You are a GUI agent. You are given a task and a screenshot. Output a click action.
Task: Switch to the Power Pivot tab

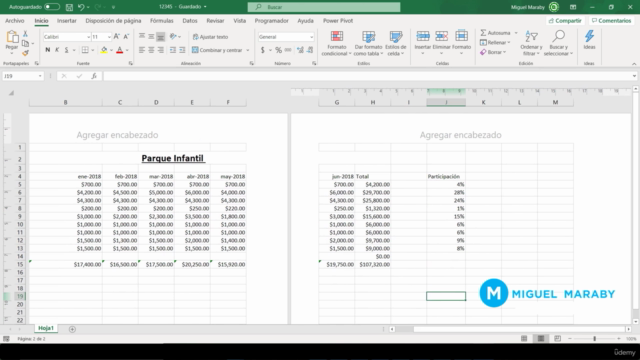(338, 20)
